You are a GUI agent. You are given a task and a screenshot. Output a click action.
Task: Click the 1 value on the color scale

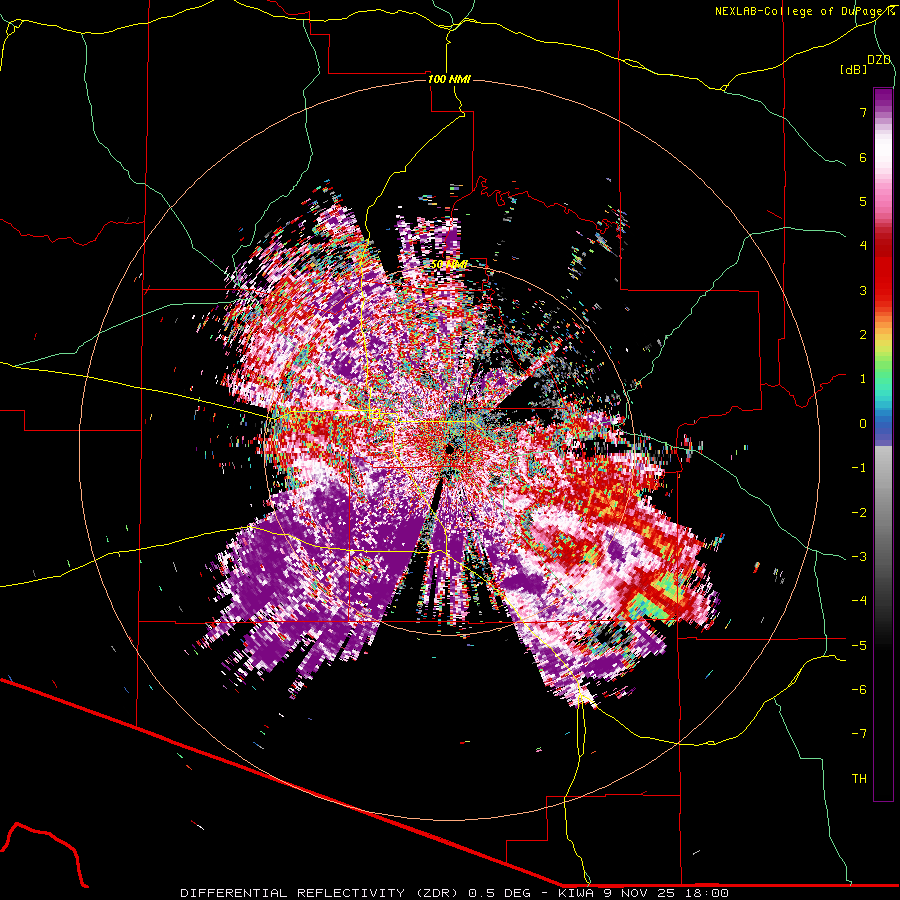863,379
